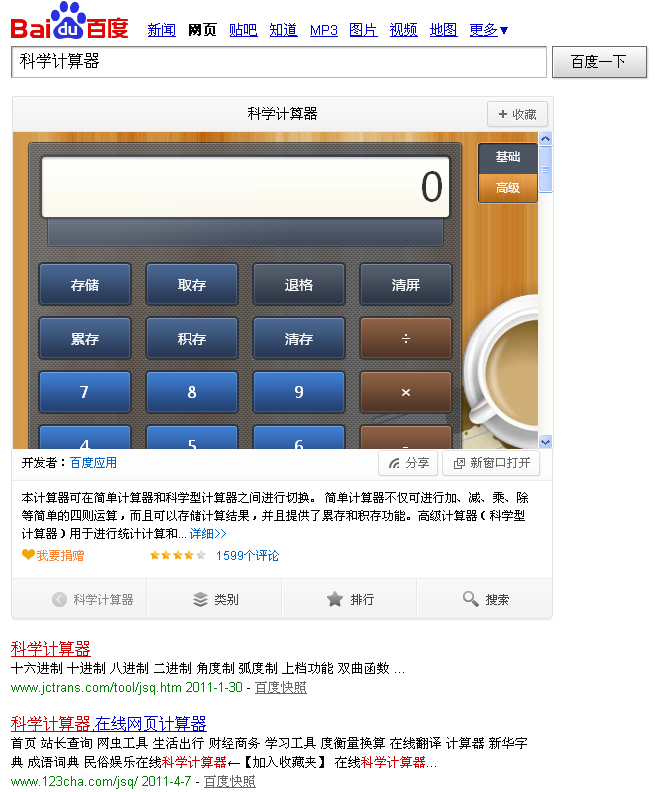655x792 pixels.
Task: Click the star rating icons
Action: 178,556
